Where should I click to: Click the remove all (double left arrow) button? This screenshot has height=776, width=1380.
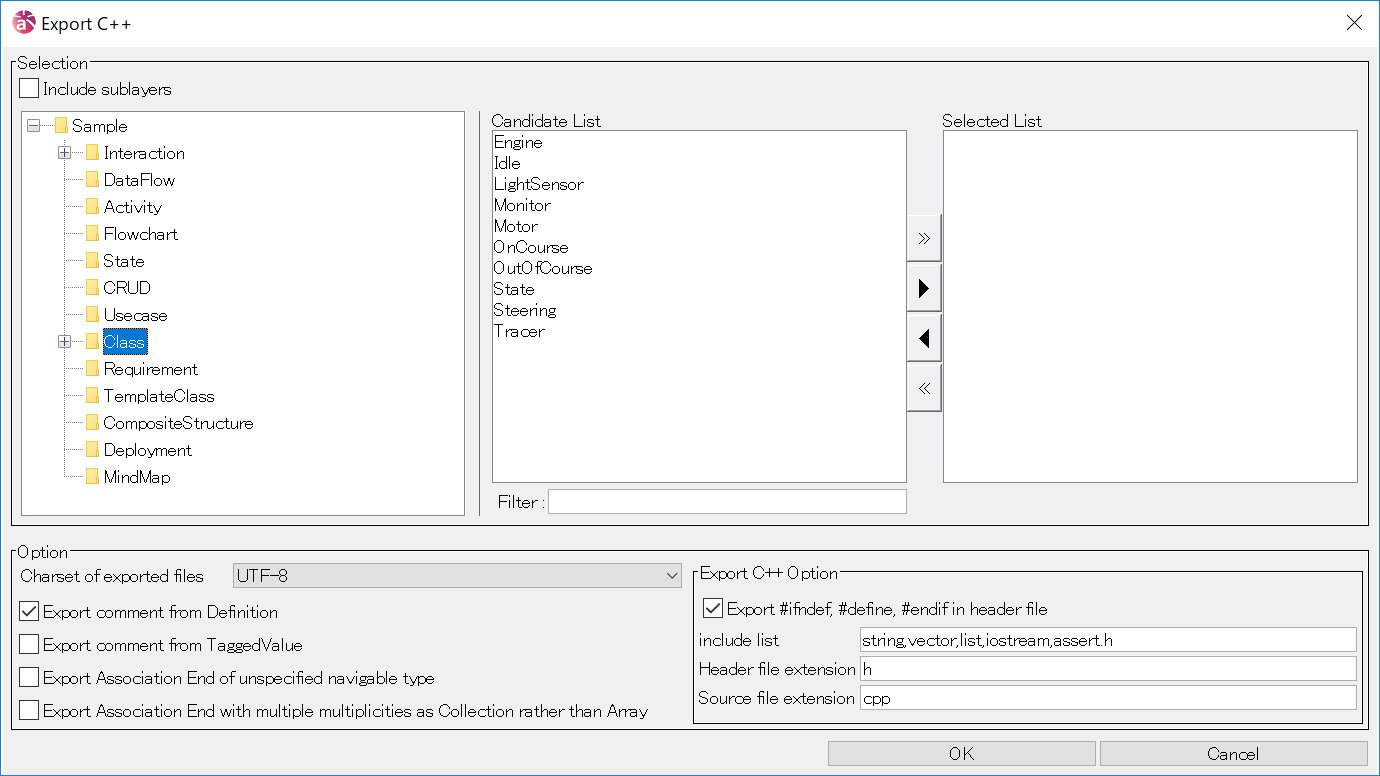point(924,388)
